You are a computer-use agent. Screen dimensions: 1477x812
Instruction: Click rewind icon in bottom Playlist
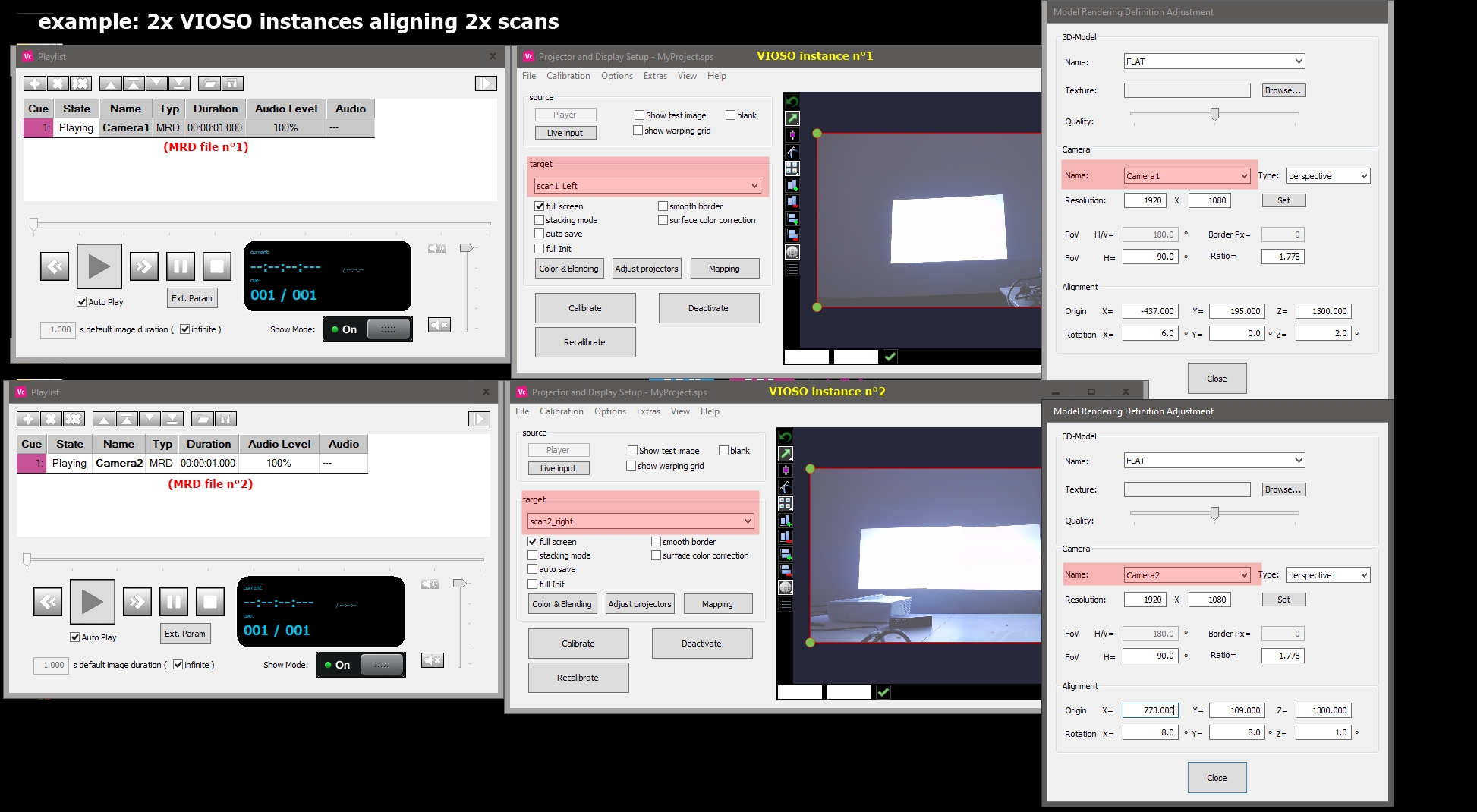(48, 602)
